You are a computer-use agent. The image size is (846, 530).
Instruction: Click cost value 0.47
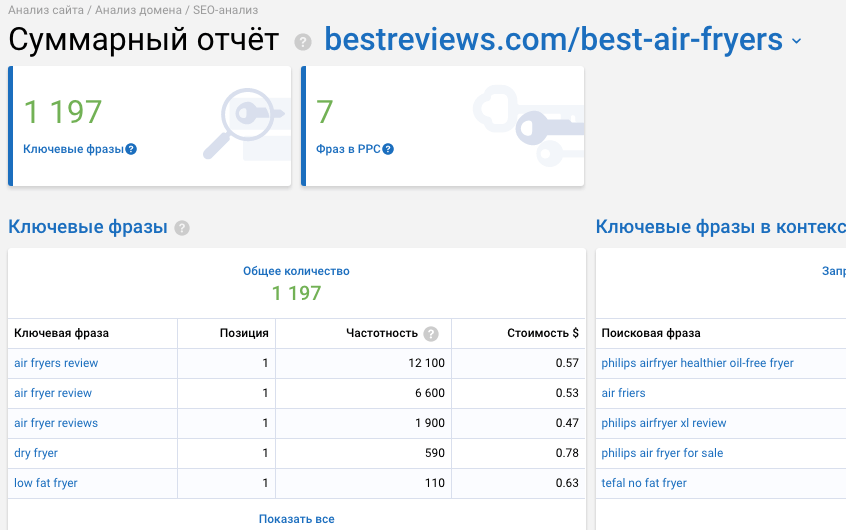point(567,423)
